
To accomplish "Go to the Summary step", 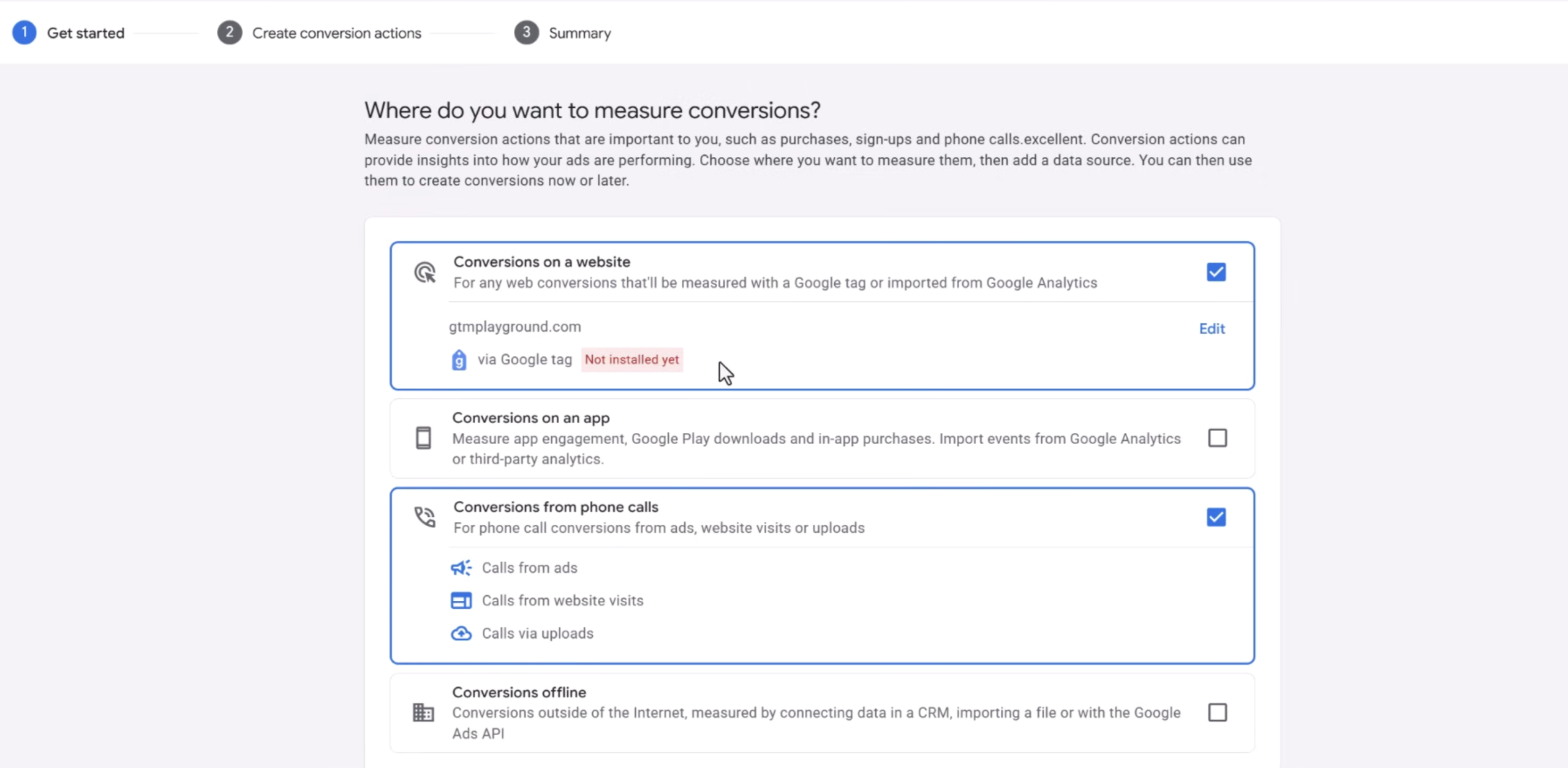I will (x=580, y=33).
